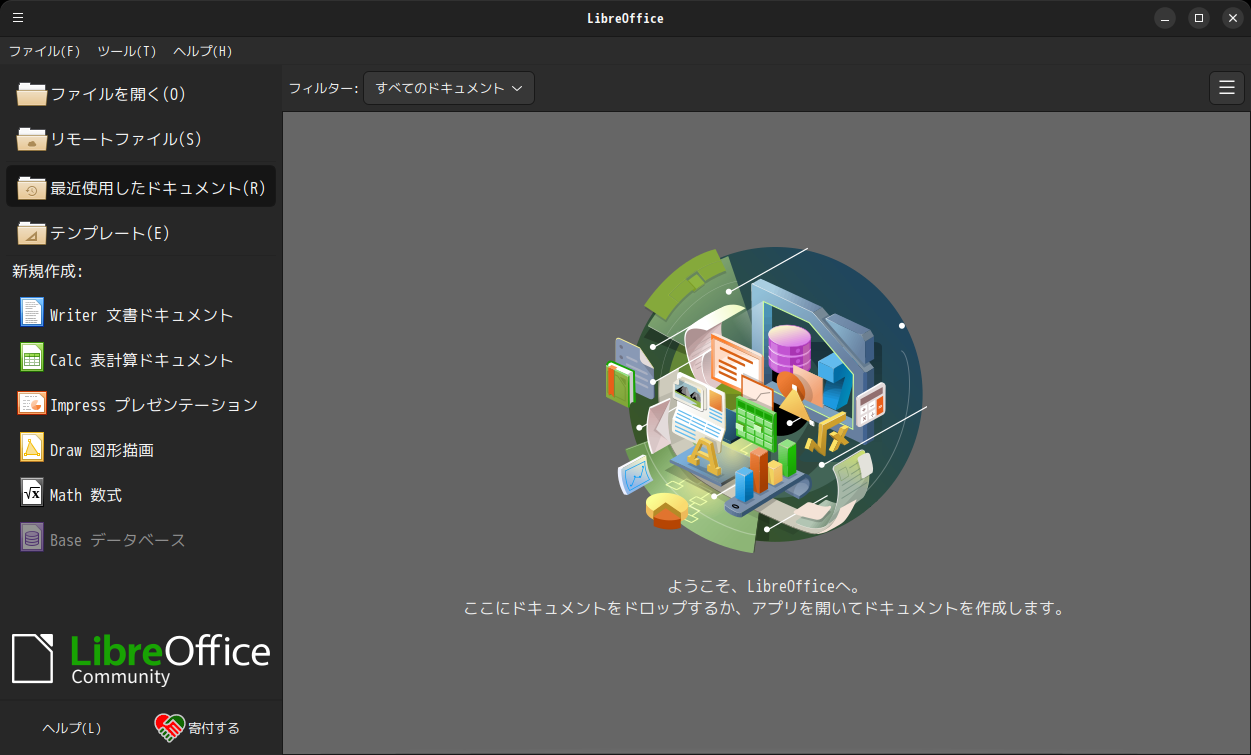This screenshot has width=1251, height=755.
Task: Click the Impress presentation icon
Action: (x=32, y=403)
